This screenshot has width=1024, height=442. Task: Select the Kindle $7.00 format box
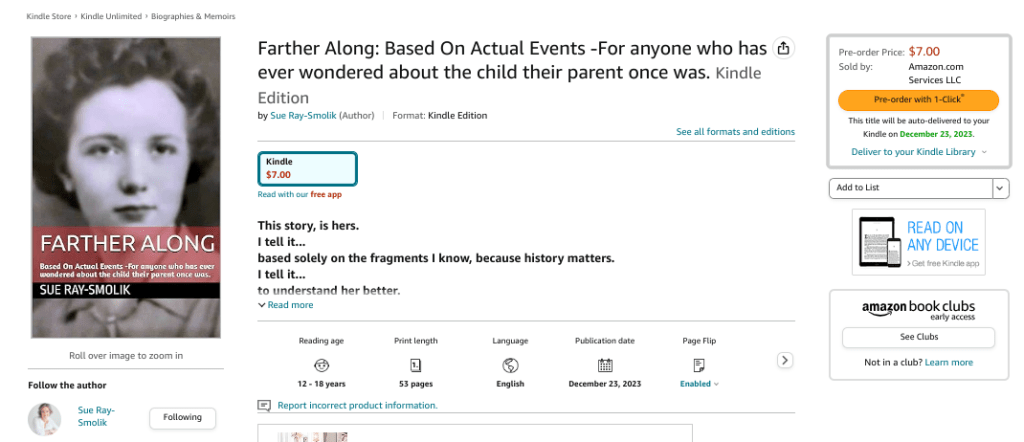[x=307, y=168]
